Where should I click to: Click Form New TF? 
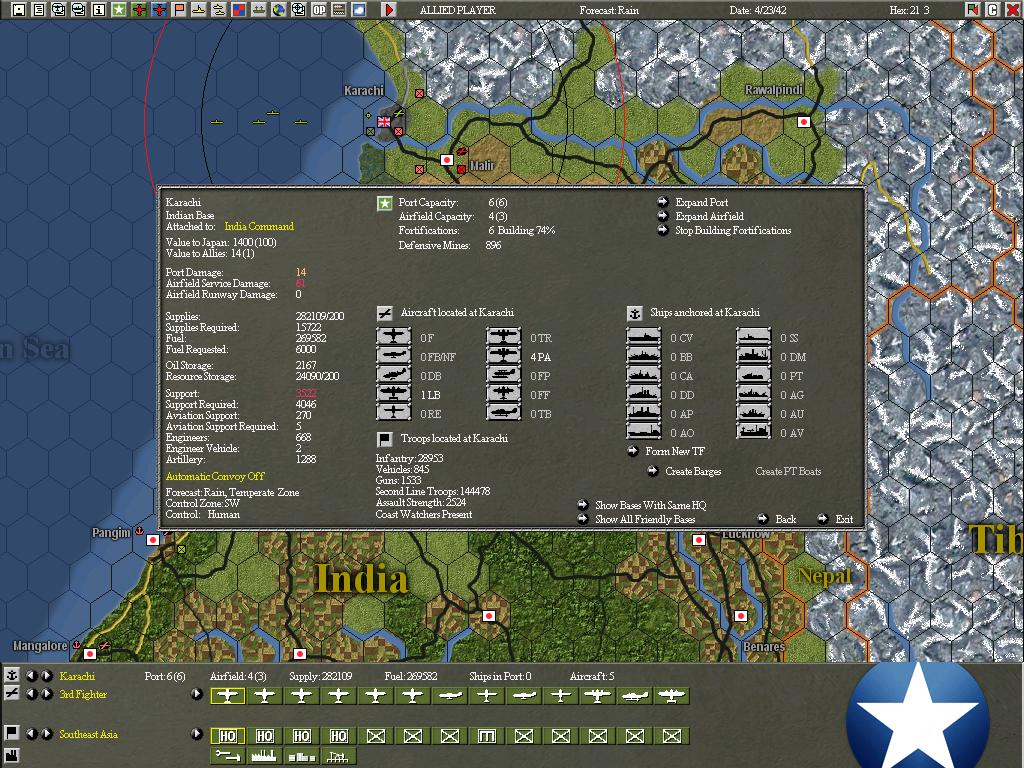tap(675, 451)
